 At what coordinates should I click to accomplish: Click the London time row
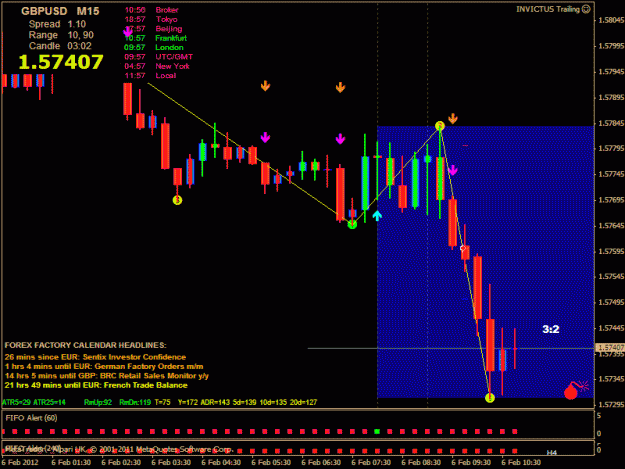(154, 47)
